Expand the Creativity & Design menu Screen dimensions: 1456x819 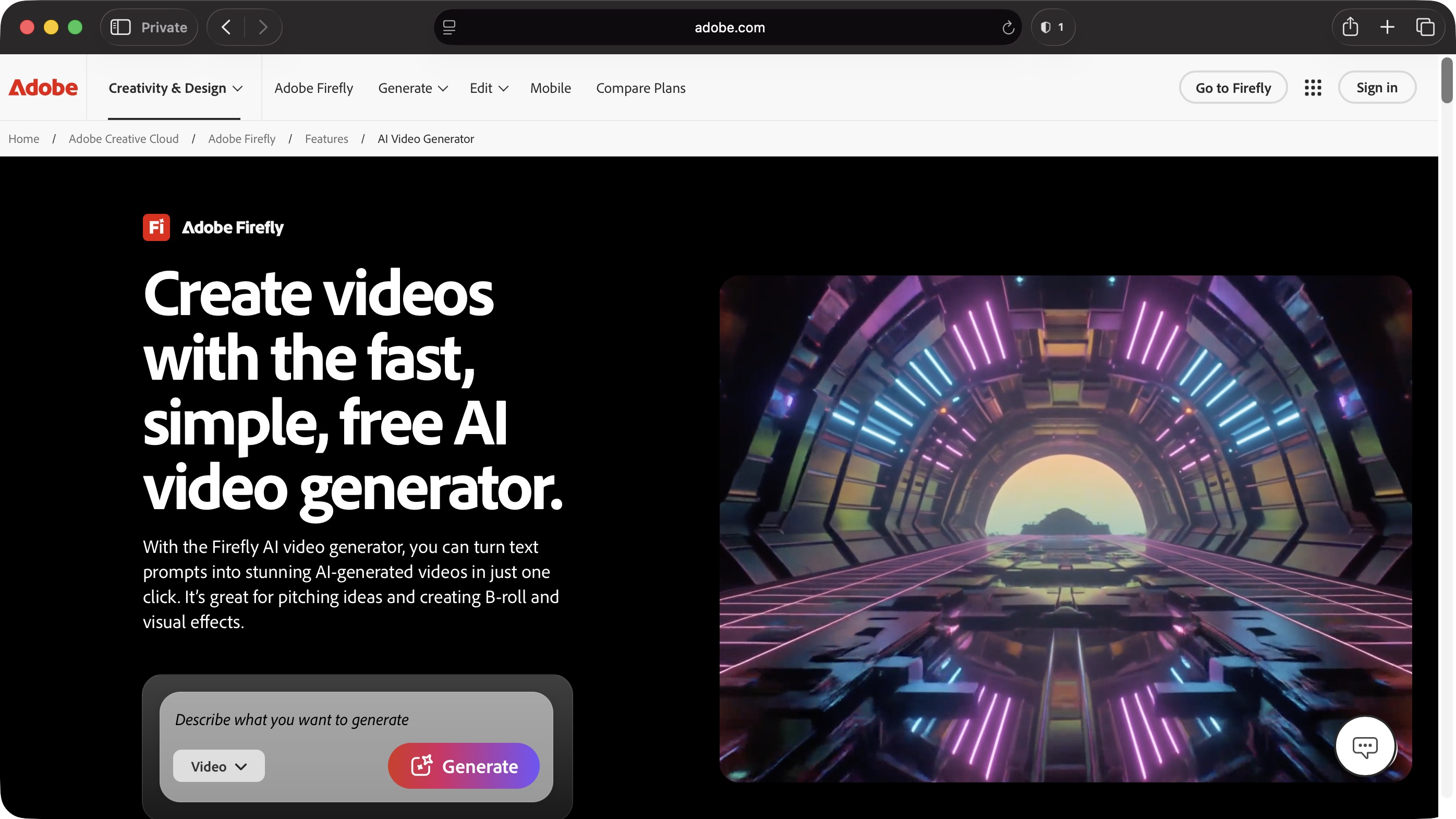click(x=175, y=88)
